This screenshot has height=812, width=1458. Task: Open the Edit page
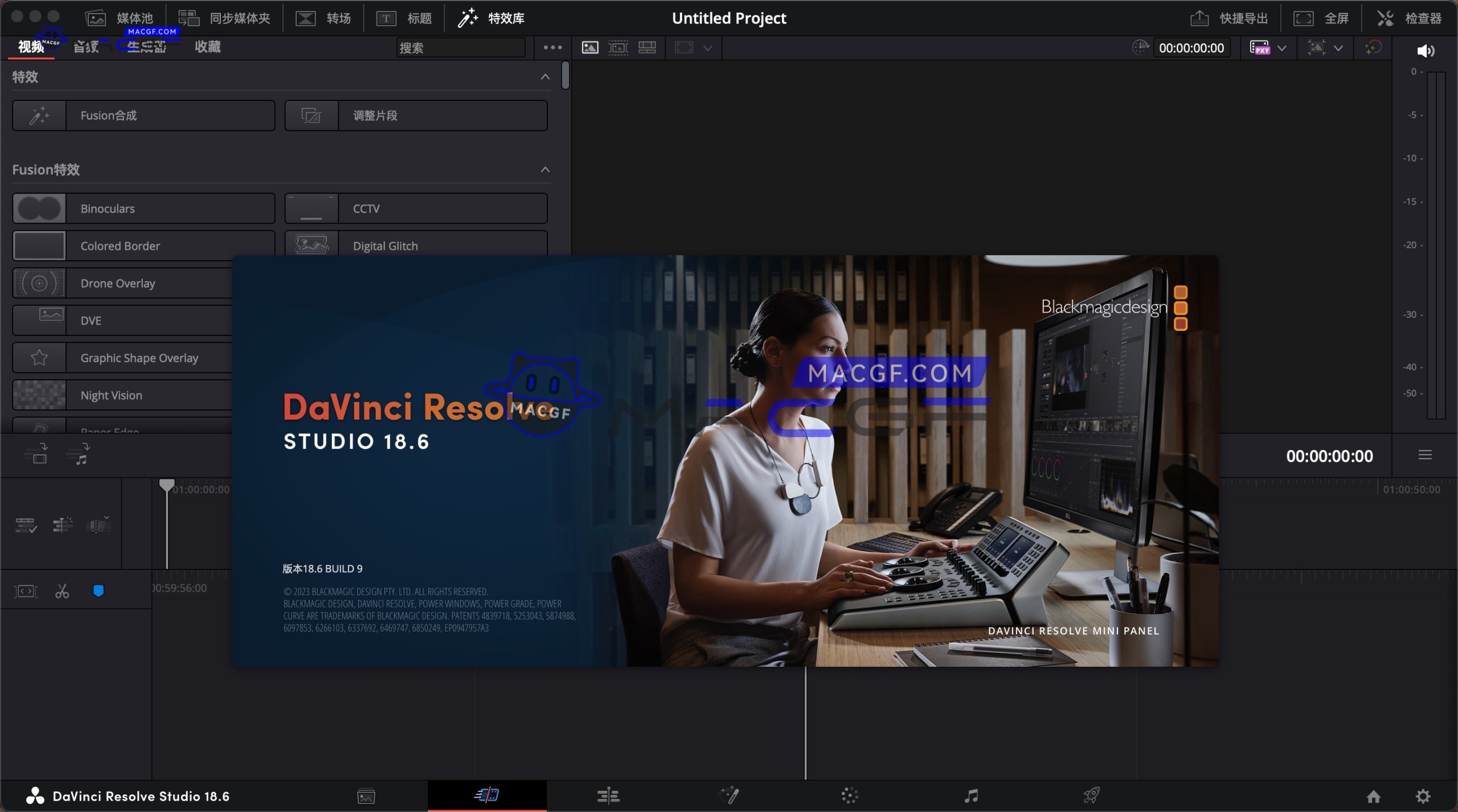[x=608, y=795]
